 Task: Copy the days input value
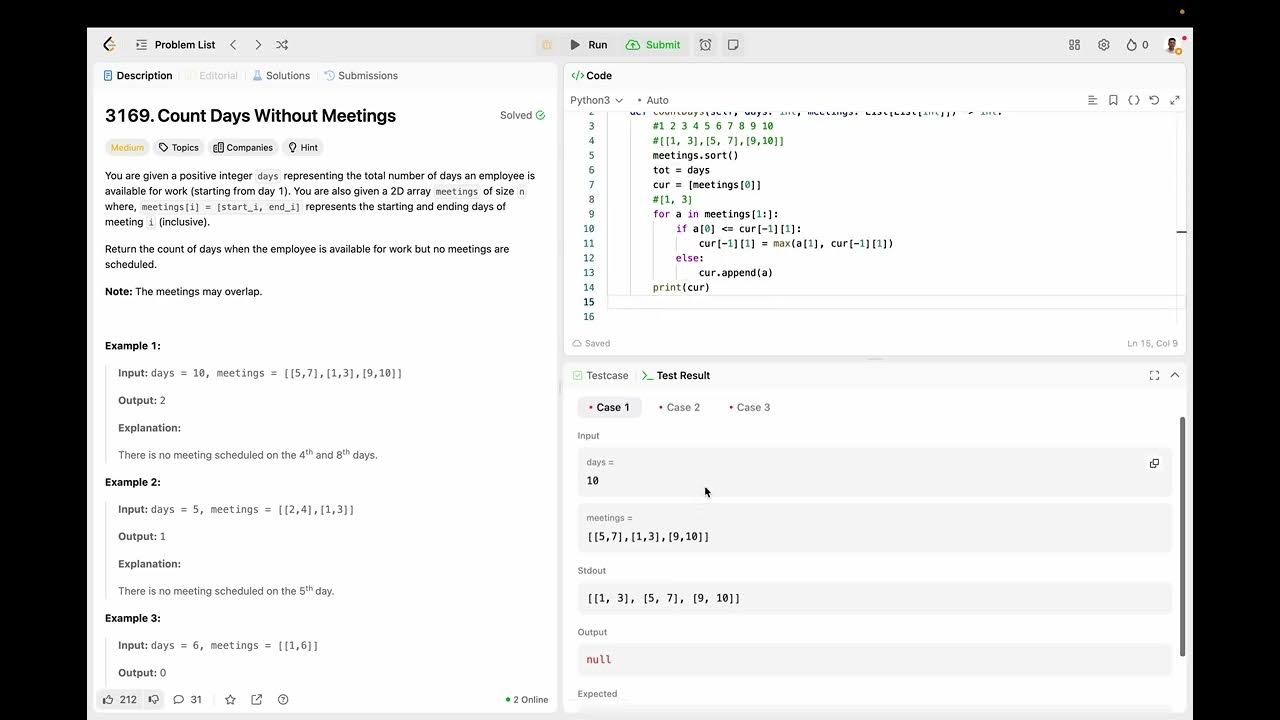click(x=1154, y=464)
